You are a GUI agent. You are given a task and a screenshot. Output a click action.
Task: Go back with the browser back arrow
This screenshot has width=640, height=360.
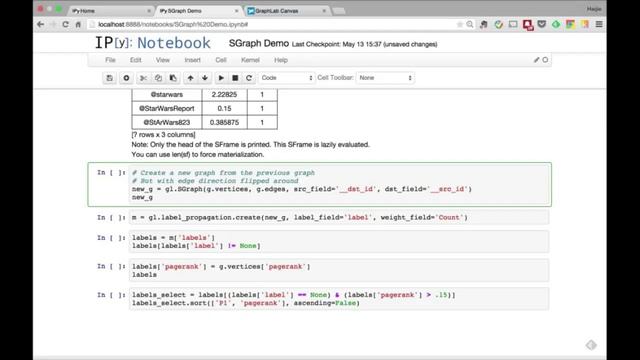(40, 24)
